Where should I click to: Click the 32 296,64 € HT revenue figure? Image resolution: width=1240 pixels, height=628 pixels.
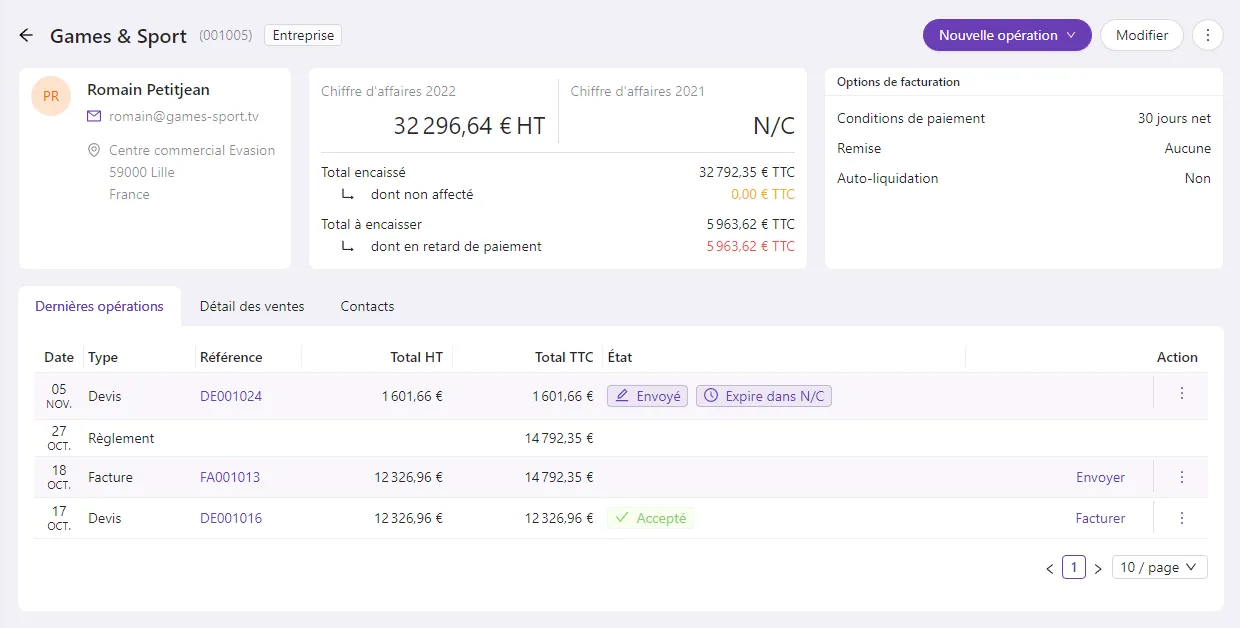469,125
